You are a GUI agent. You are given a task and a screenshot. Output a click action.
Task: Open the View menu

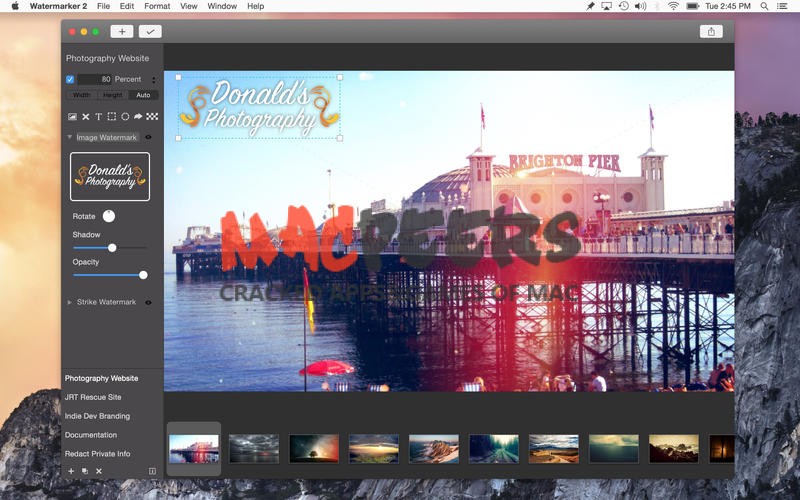[189, 6]
